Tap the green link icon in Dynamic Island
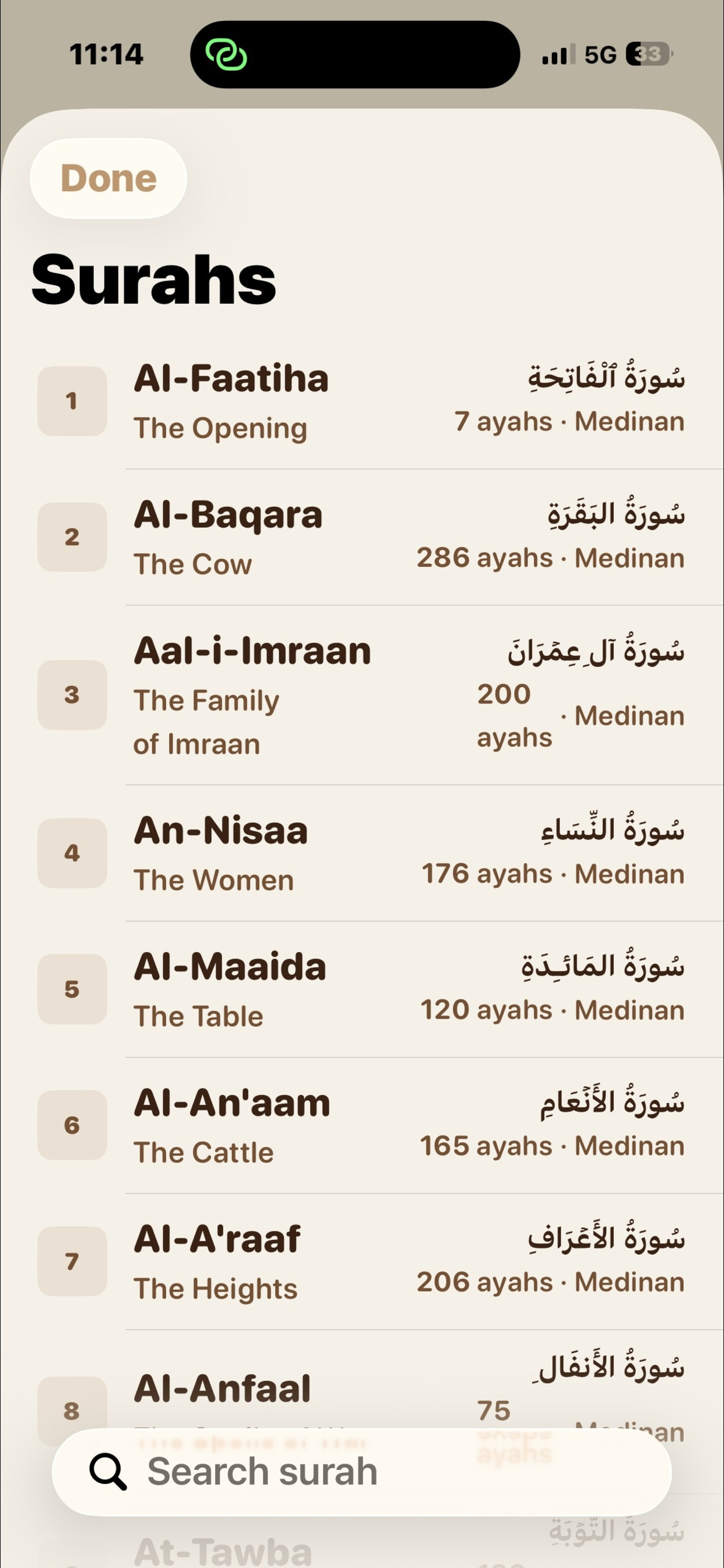This screenshot has height=1568, width=724. (226, 55)
